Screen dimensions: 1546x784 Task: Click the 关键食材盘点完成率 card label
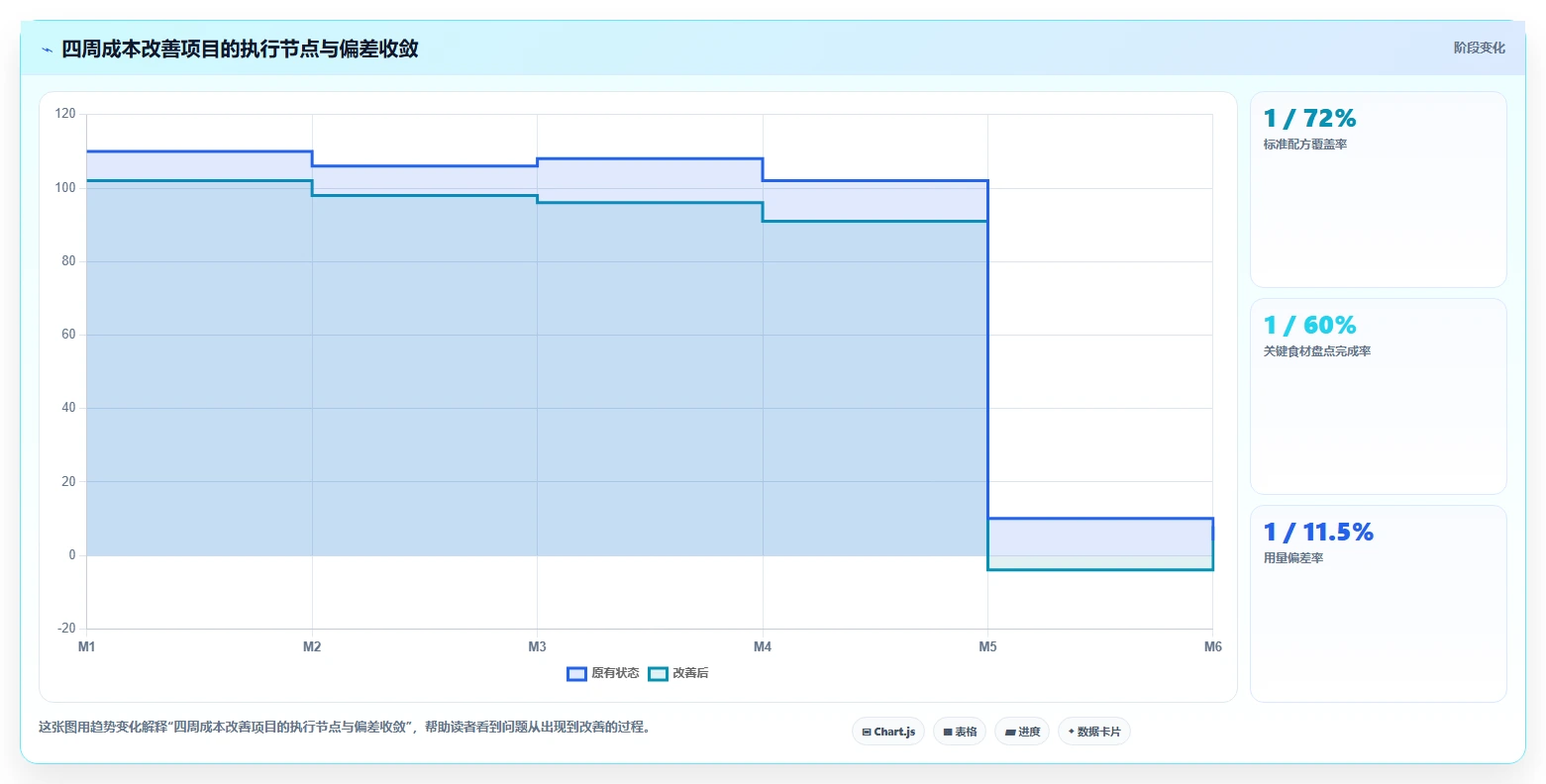pyautogui.click(x=1317, y=351)
